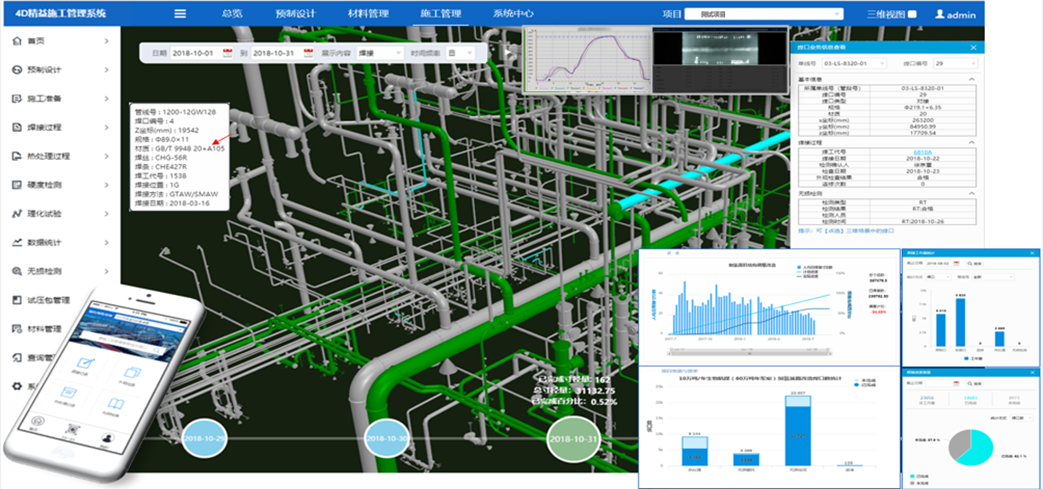
Task: Collapse the 基本信息 section chevron
Action: pos(974,79)
